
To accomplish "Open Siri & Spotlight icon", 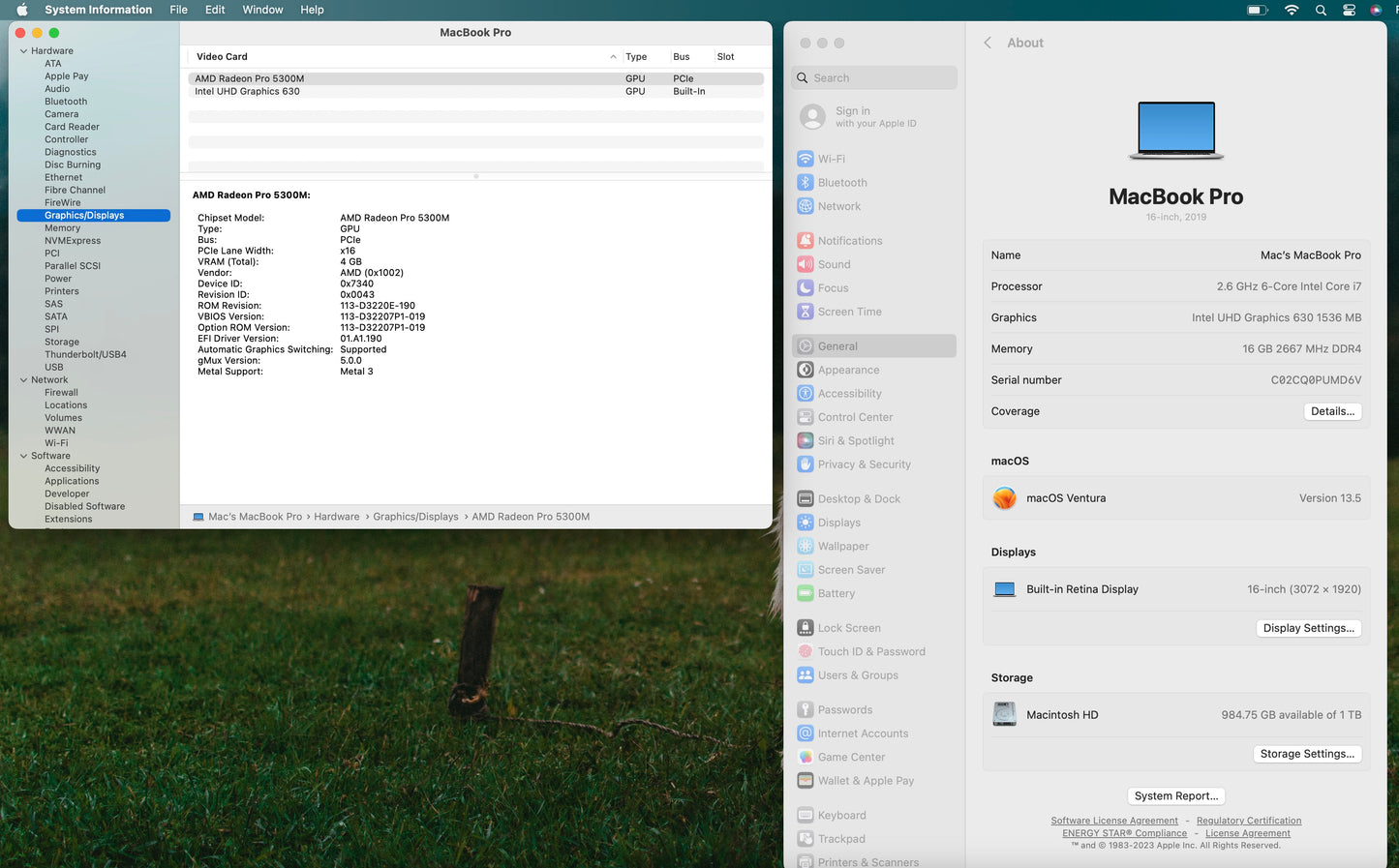I will 805,441.
